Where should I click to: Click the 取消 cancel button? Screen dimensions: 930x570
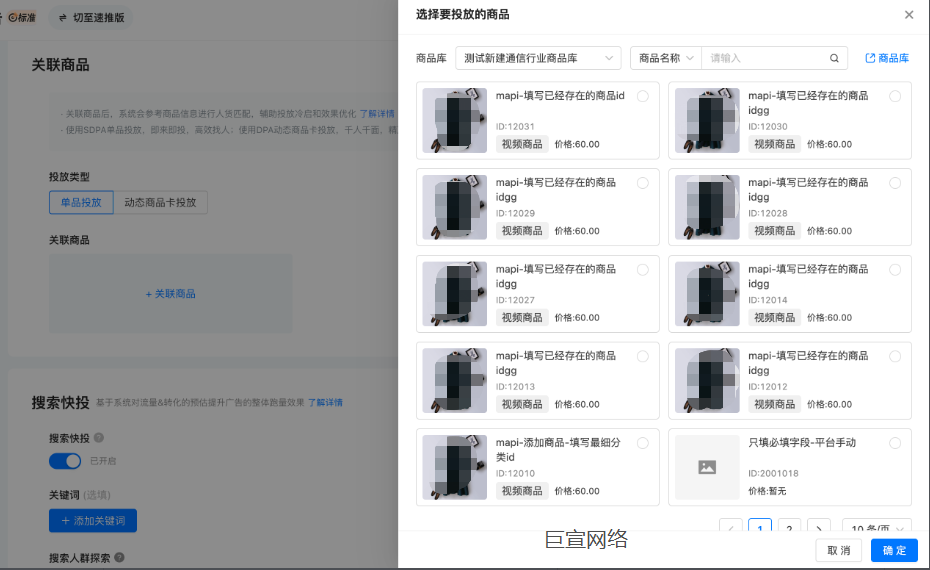click(839, 550)
